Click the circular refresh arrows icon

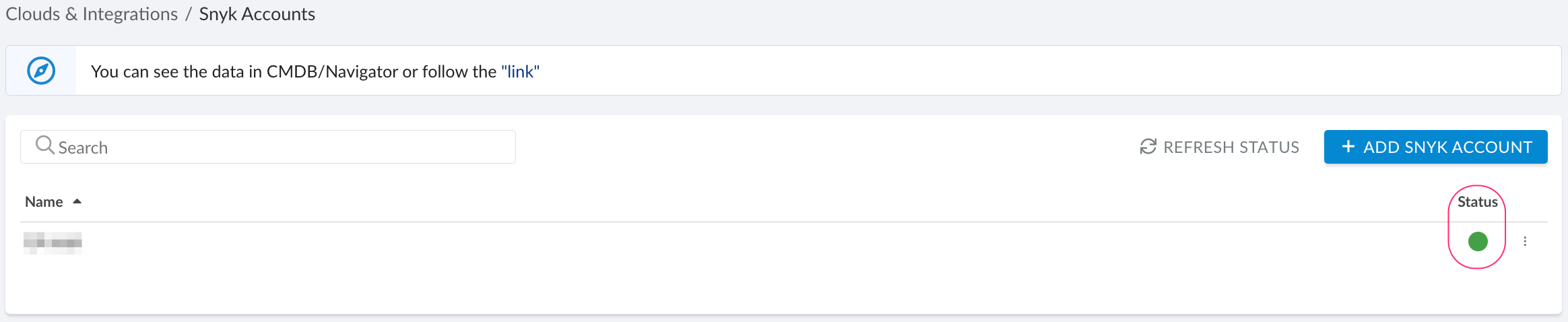coord(1148,147)
